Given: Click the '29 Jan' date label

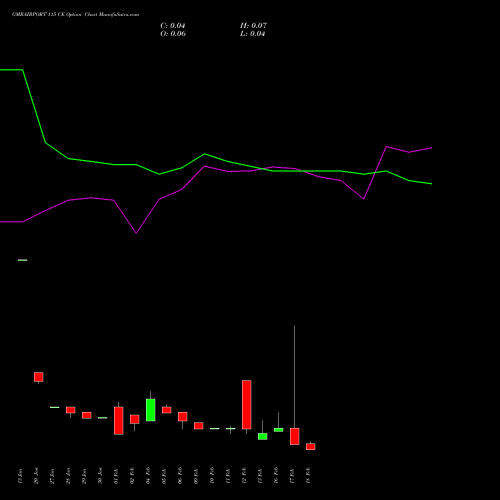Looking at the screenshot, I should [84, 476].
